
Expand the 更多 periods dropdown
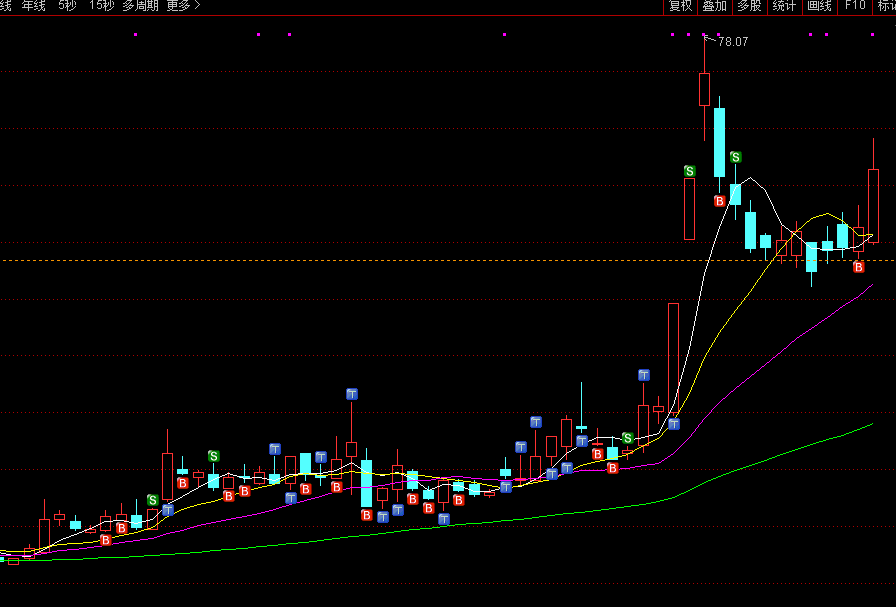click(183, 6)
